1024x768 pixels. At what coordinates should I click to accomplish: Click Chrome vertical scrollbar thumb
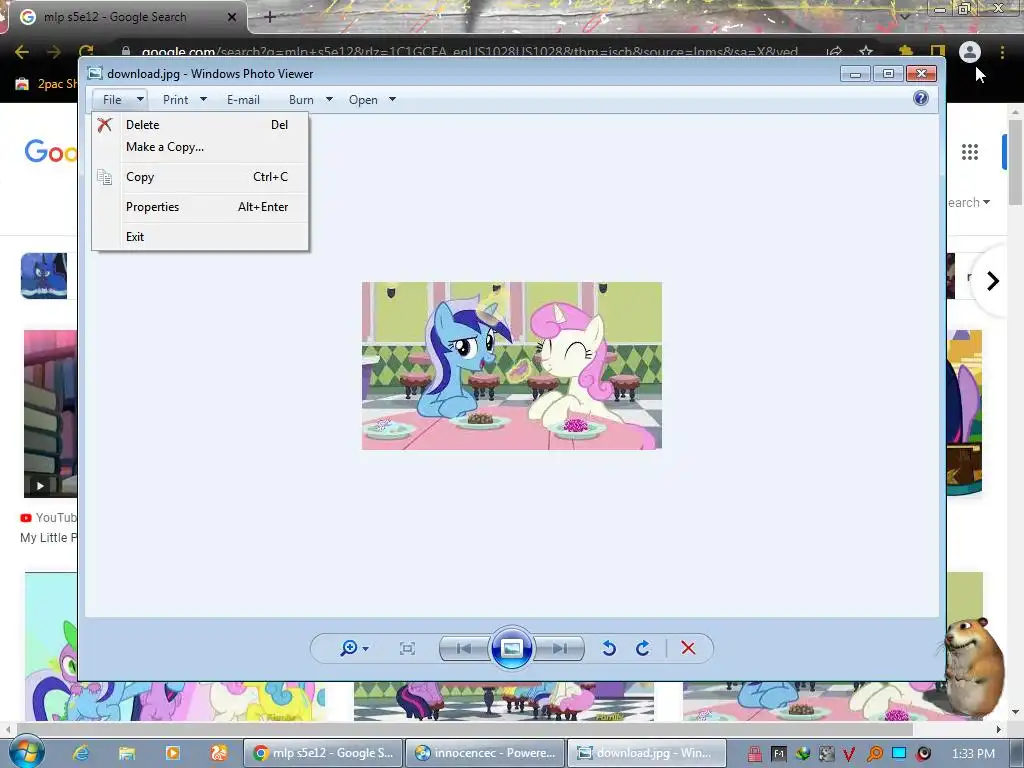1015,162
